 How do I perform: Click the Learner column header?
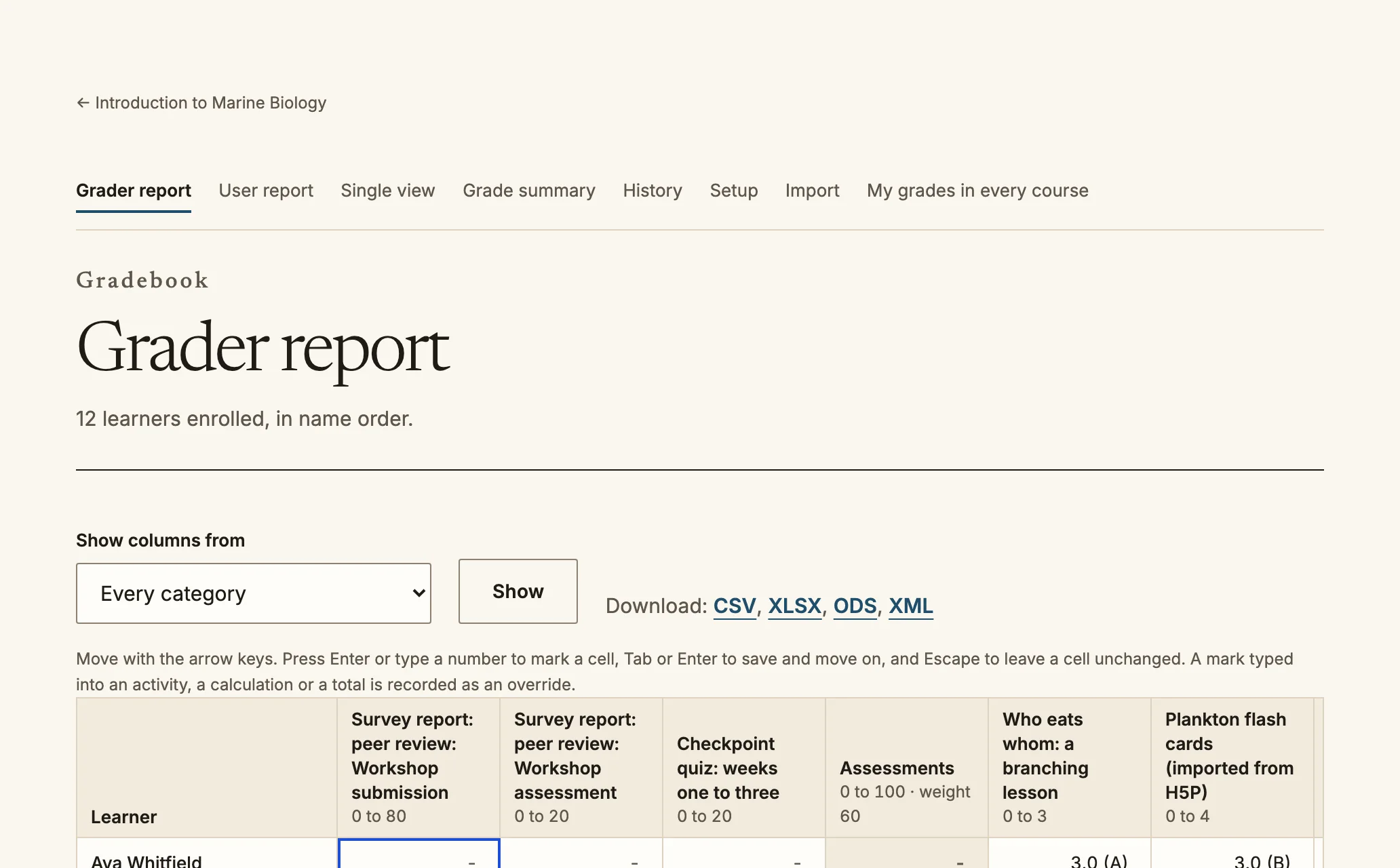pos(207,768)
